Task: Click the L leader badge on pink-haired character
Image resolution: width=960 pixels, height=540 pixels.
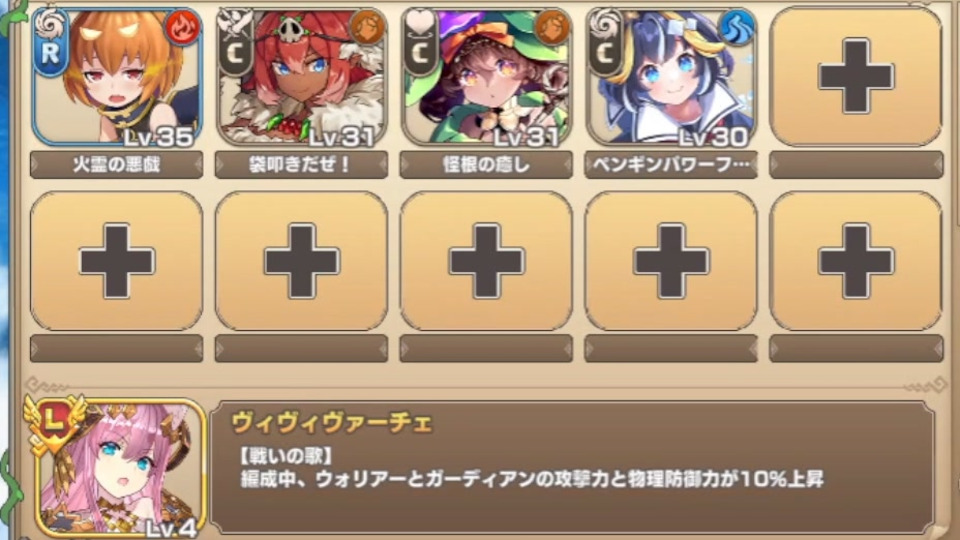Action: coord(54,420)
